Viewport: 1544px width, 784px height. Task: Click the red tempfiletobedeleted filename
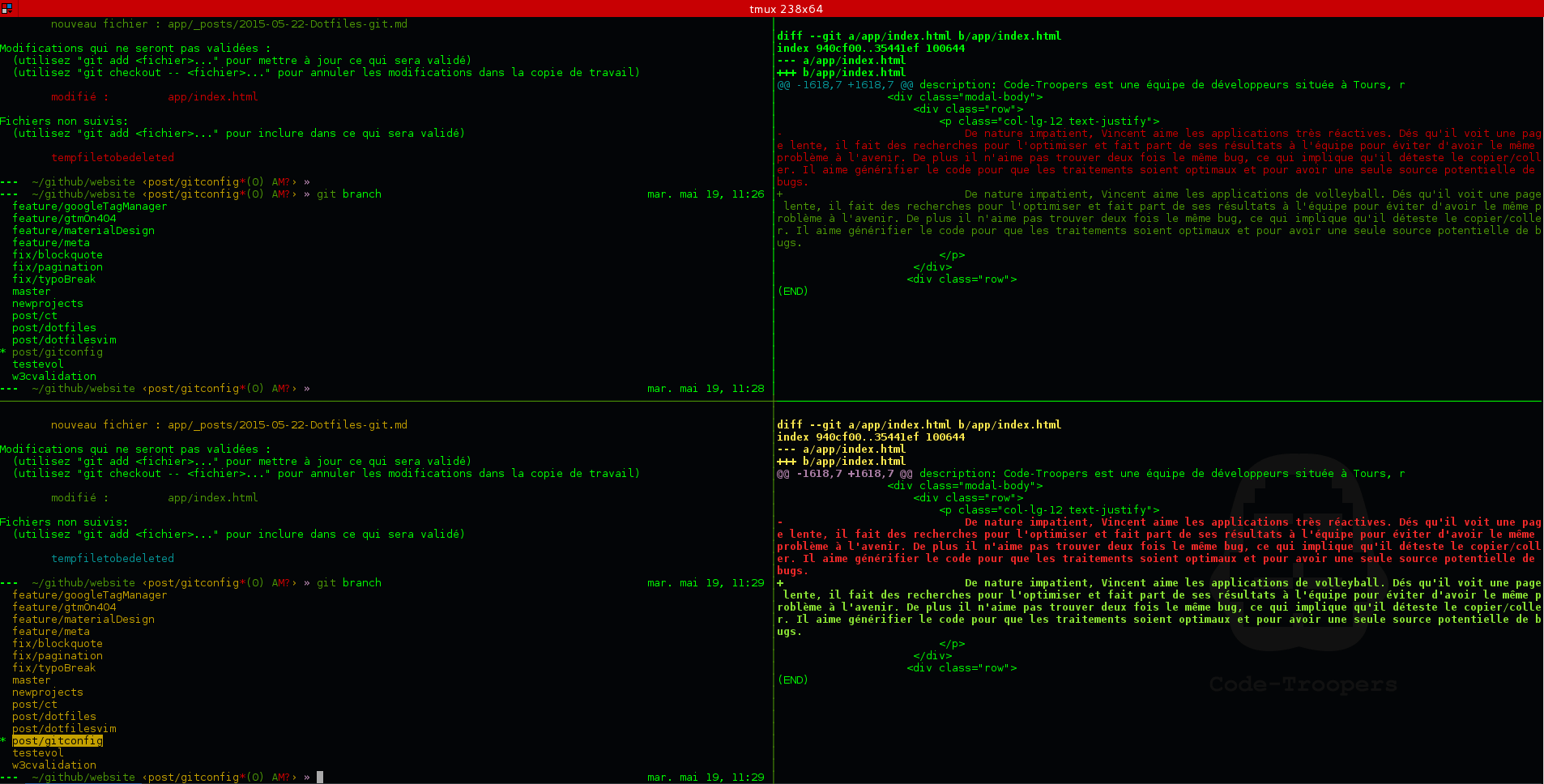[113, 158]
